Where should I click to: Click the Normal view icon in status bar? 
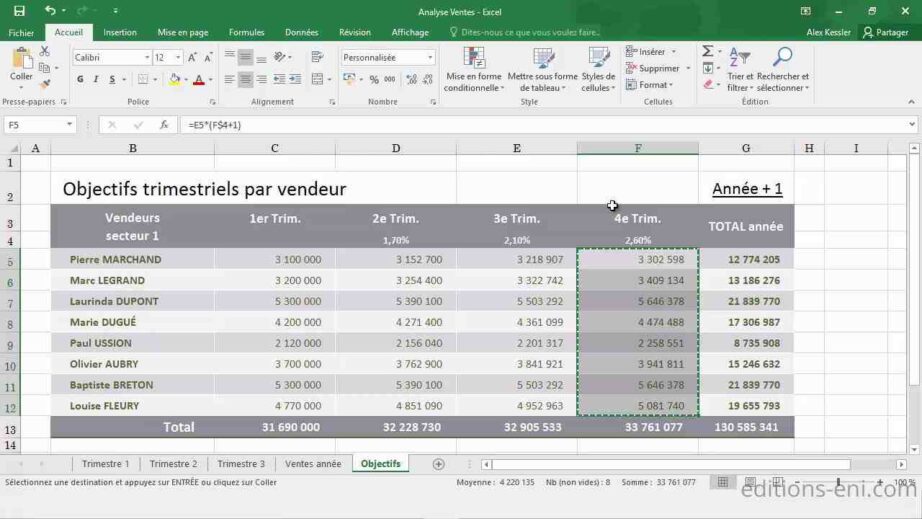723,482
